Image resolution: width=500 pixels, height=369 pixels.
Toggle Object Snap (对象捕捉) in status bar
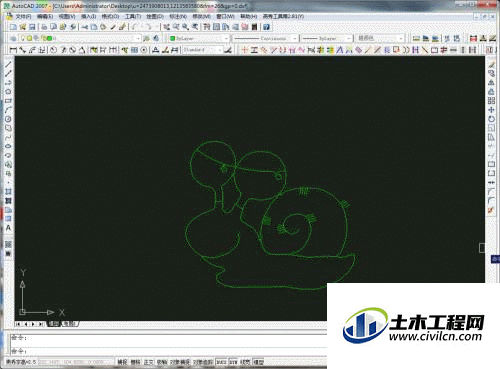point(180,362)
